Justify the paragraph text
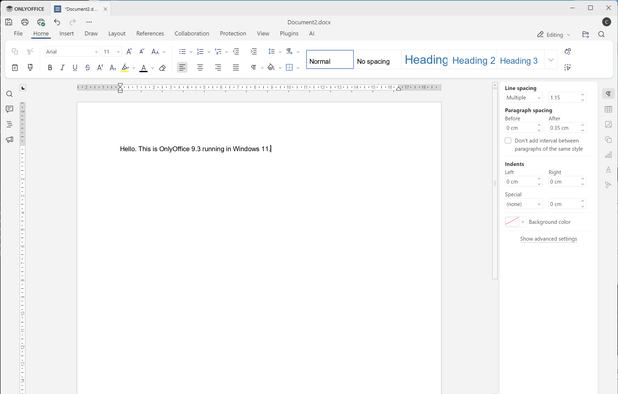This screenshot has height=394, width=618. coord(236,68)
